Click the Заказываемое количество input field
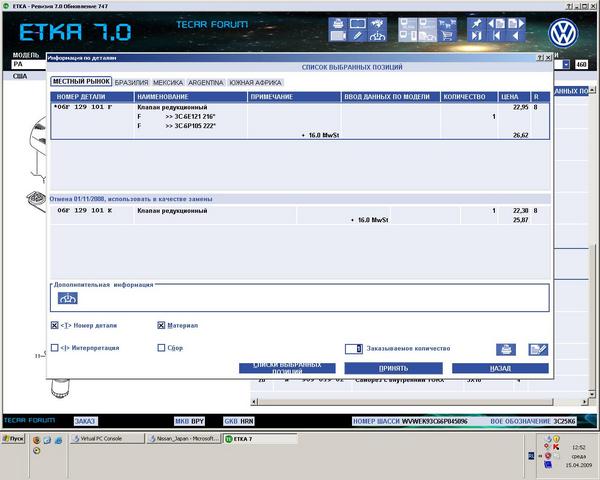Viewport: 600px width, 480px height. [354, 349]
